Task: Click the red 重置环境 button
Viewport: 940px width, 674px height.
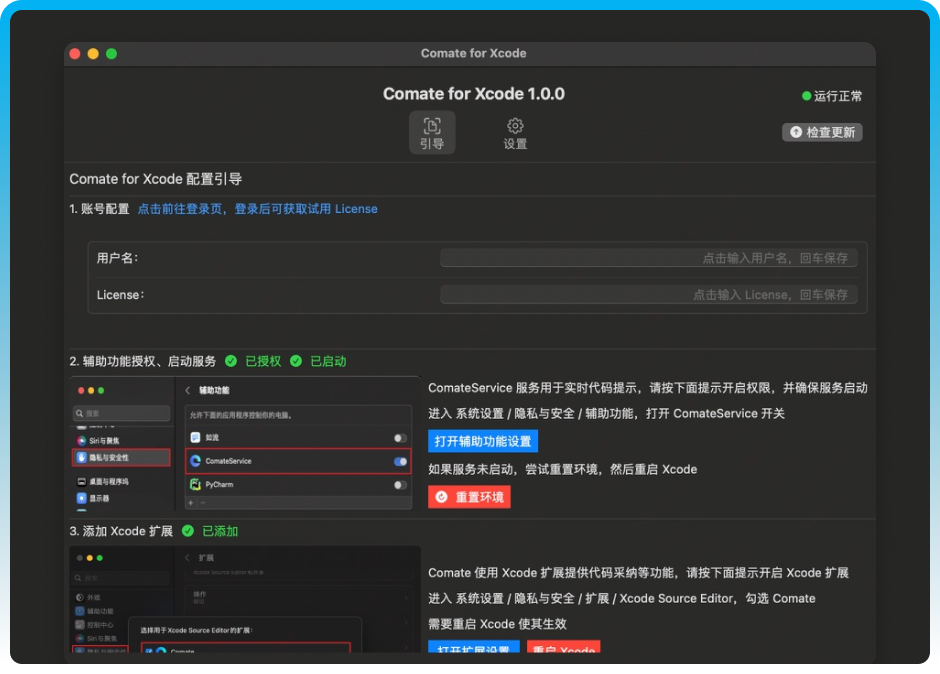Action: [469, 496]
